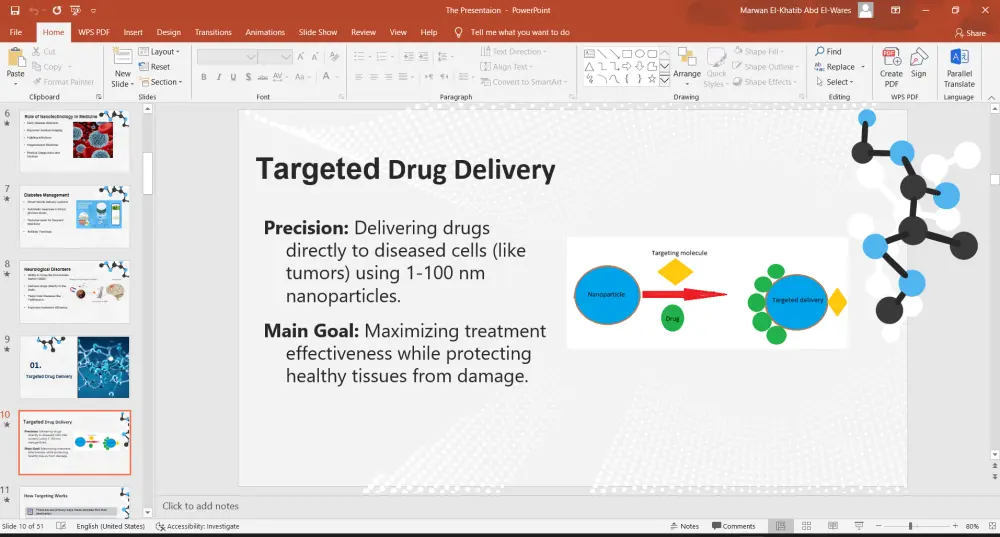
Task: Expand the shapes gallery More arrow
Action: 665,80
